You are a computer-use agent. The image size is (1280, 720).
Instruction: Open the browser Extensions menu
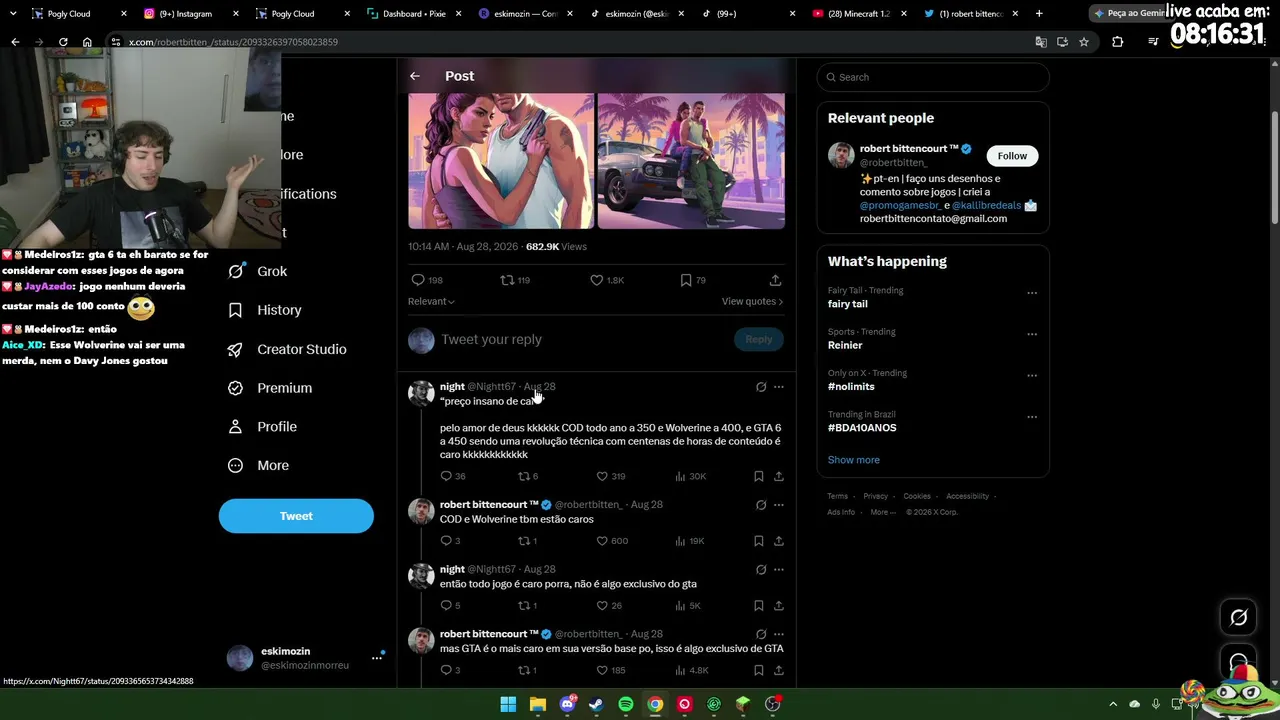tap(1117, 42)
